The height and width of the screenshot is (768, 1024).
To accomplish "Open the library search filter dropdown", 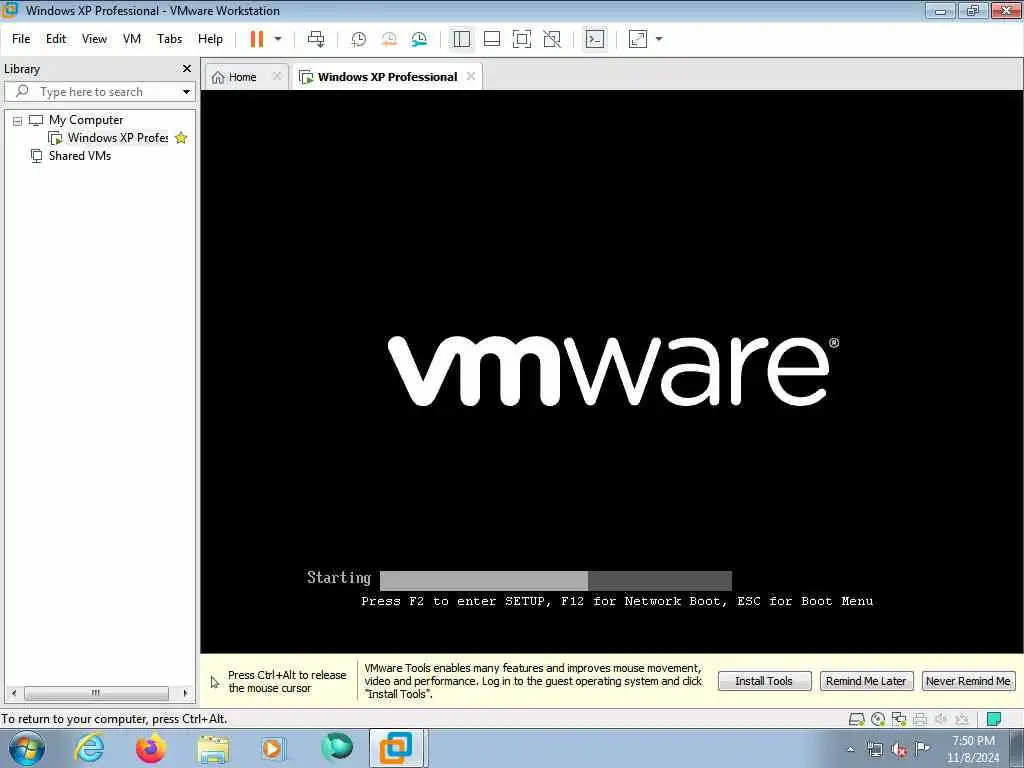I will [186, 91].
